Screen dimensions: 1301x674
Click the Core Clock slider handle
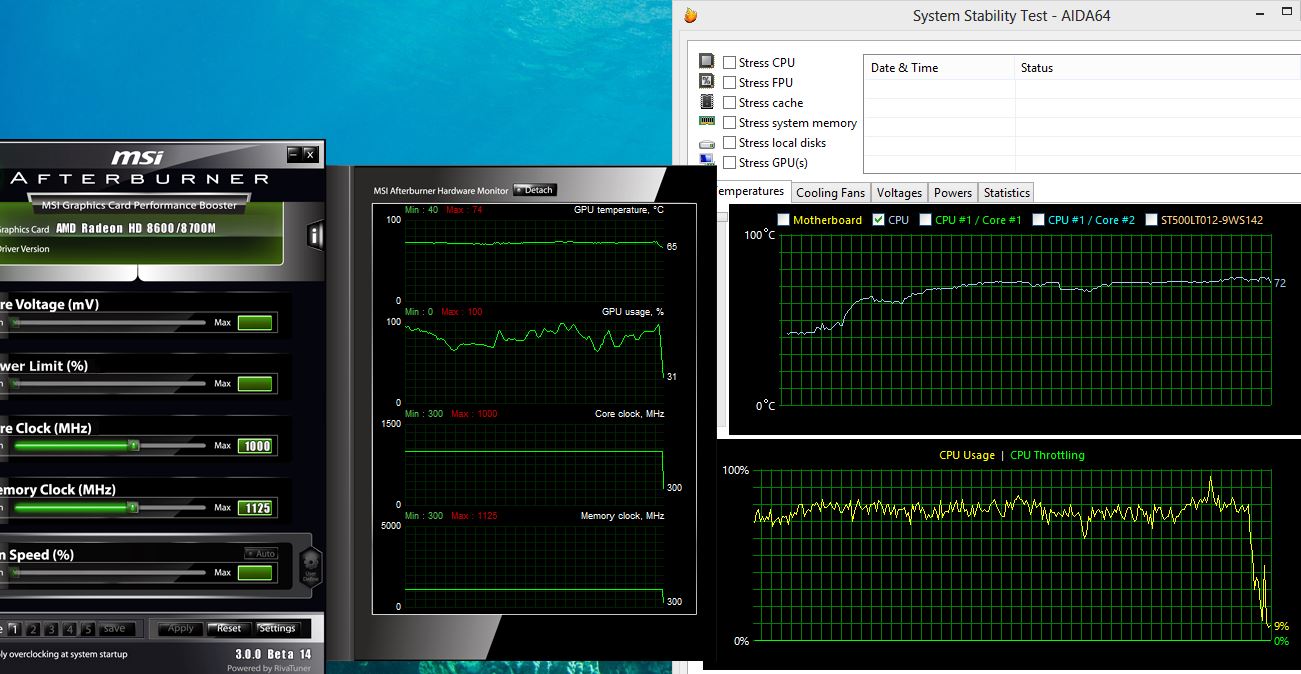pyautogui.click(x=133, y=446)
